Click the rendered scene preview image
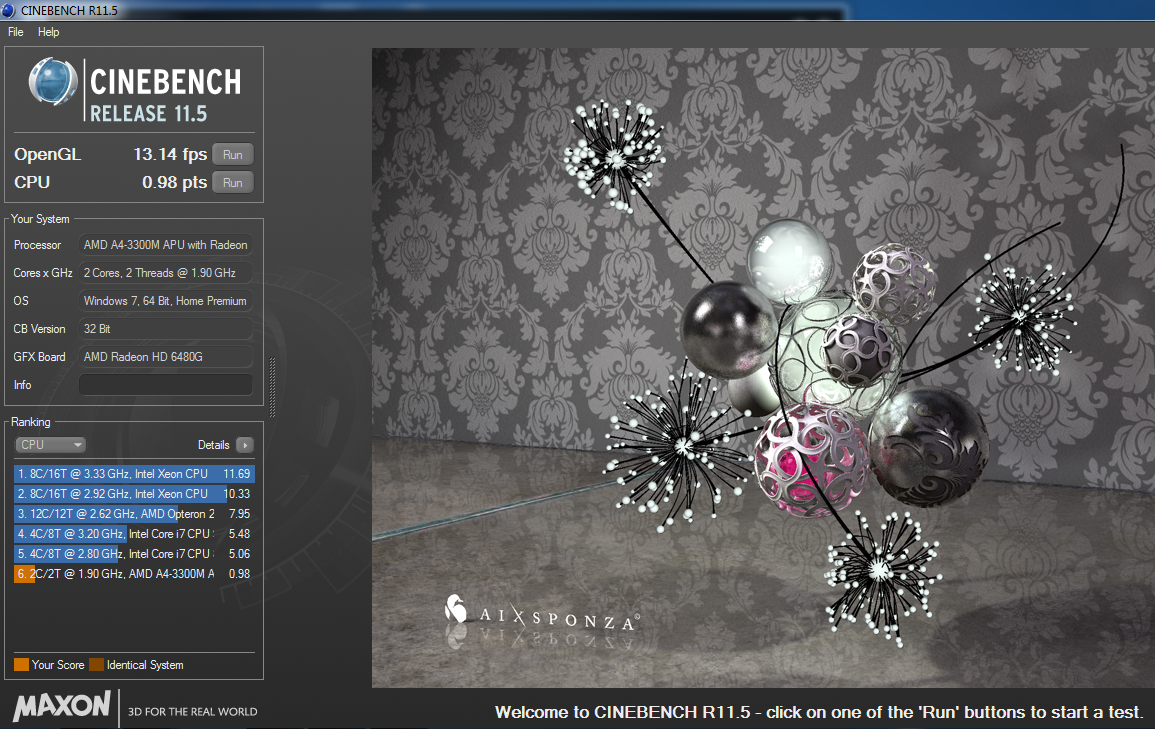The height and width of the screenshot is (729, 1155). (763, 367)
